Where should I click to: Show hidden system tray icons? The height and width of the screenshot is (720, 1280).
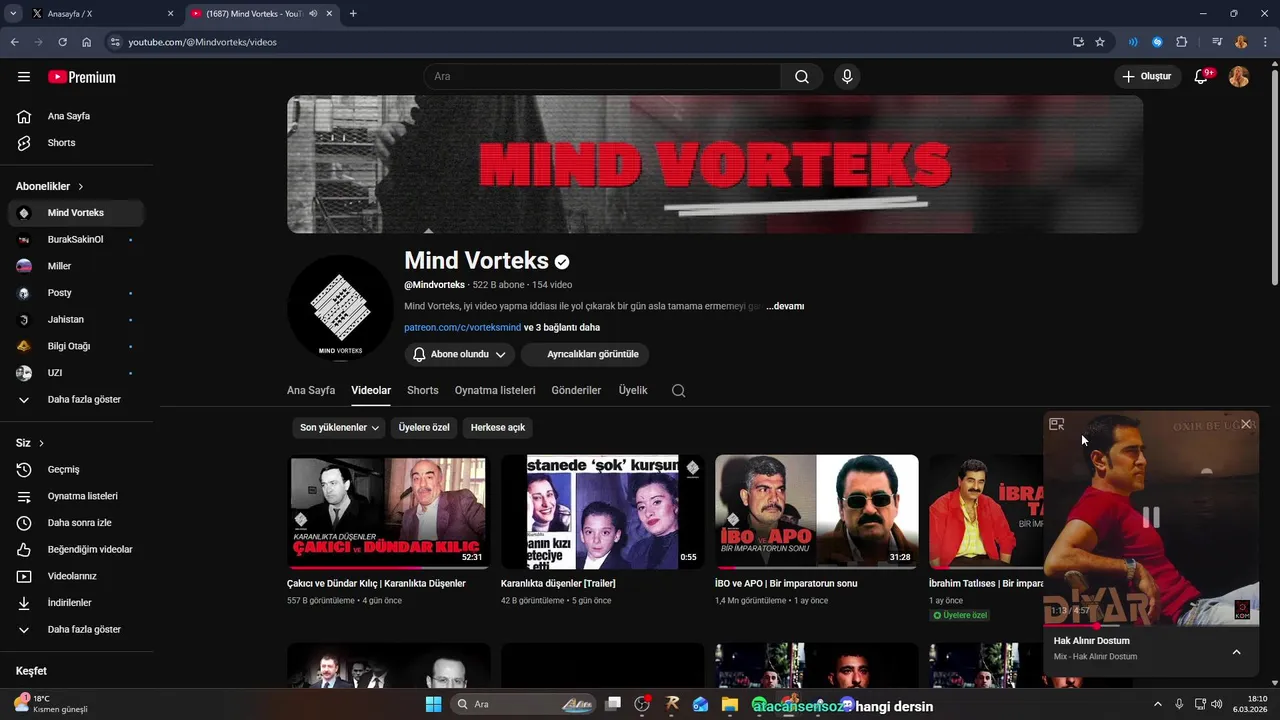coord(1158,704)
